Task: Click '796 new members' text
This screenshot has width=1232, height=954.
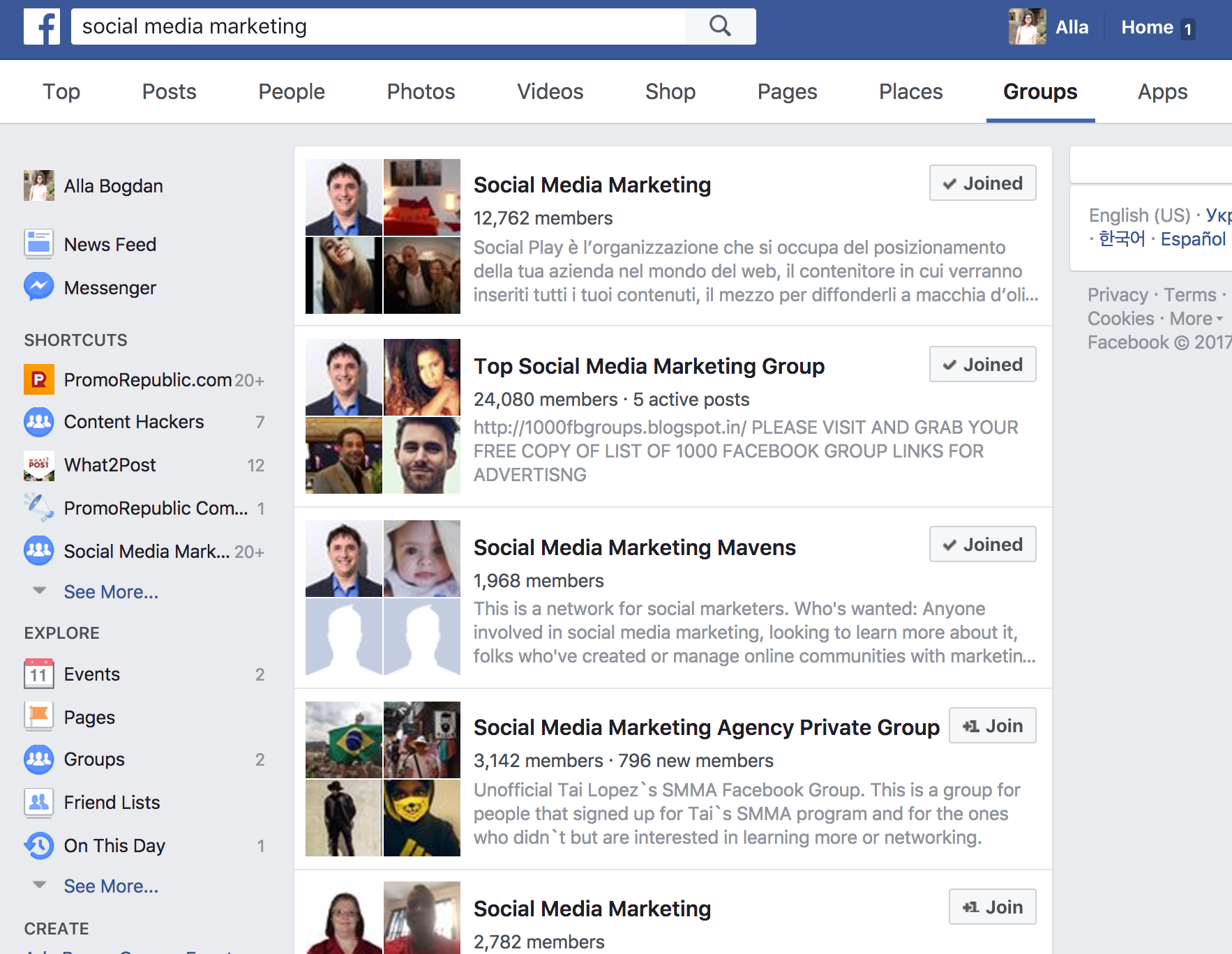Action: point(696,761)
